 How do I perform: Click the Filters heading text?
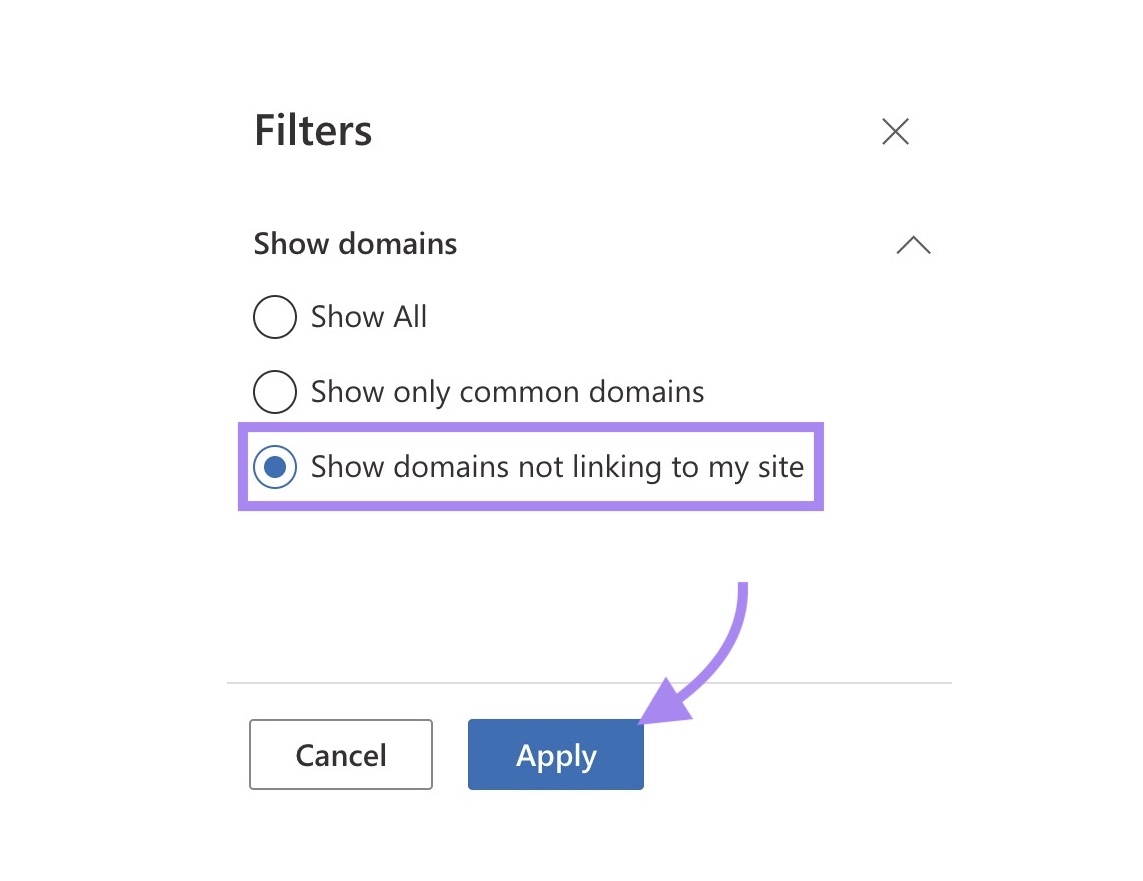click(x=312, y=130)
